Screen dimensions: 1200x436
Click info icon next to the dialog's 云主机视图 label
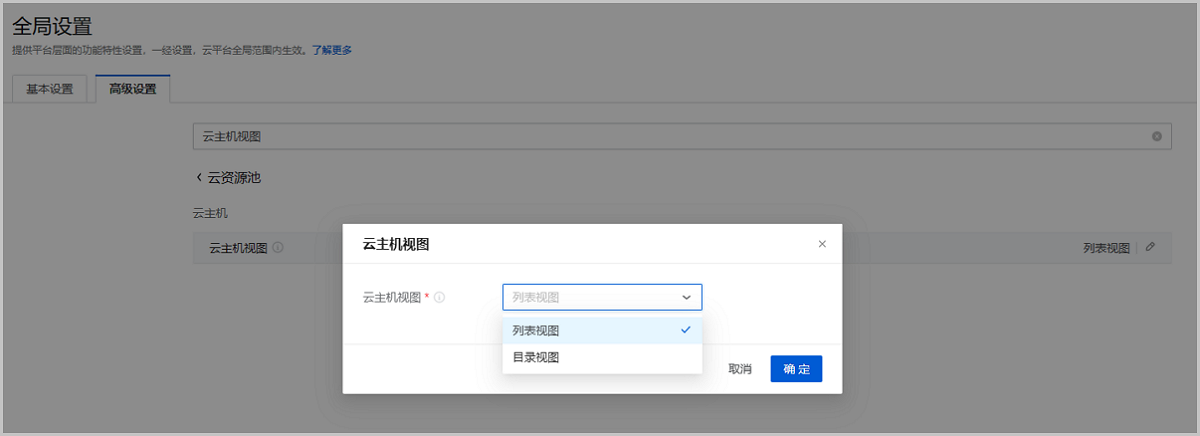pos(440,297)
